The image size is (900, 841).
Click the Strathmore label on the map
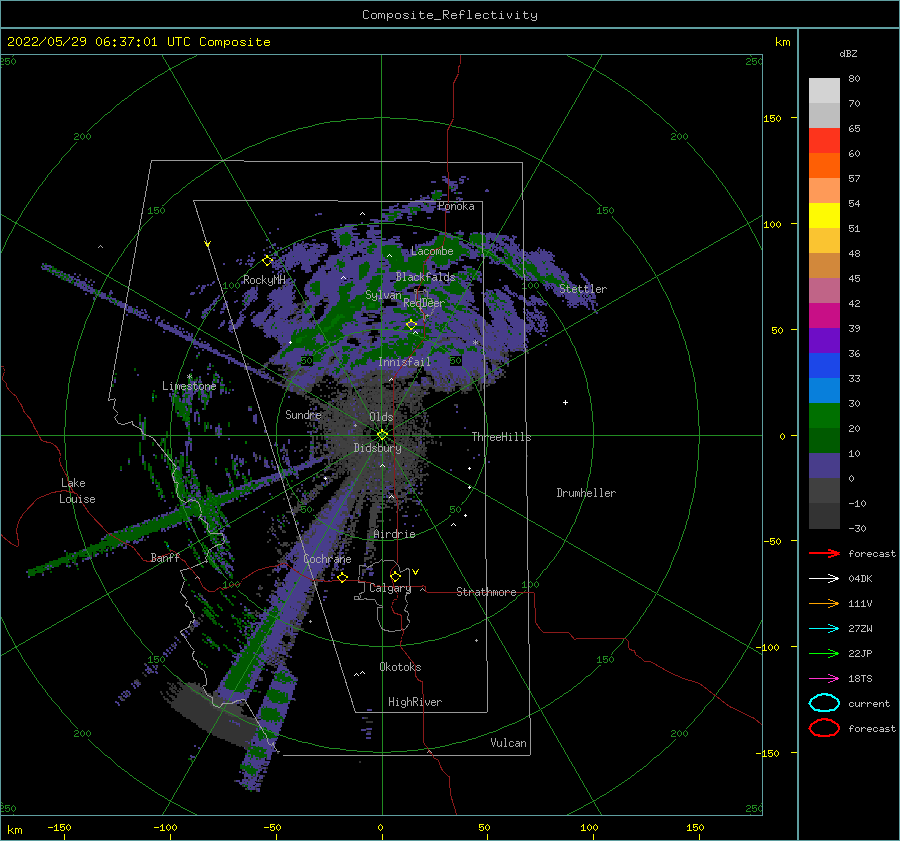pyautogui.click(x=486, y=592)
